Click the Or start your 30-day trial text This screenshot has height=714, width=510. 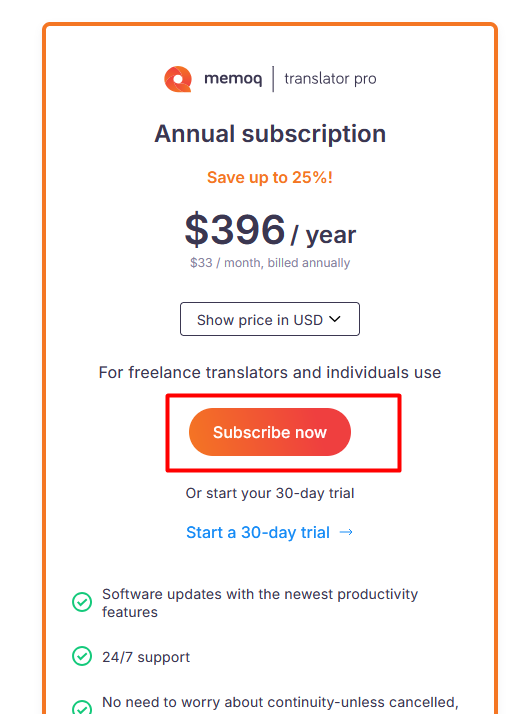270,493
